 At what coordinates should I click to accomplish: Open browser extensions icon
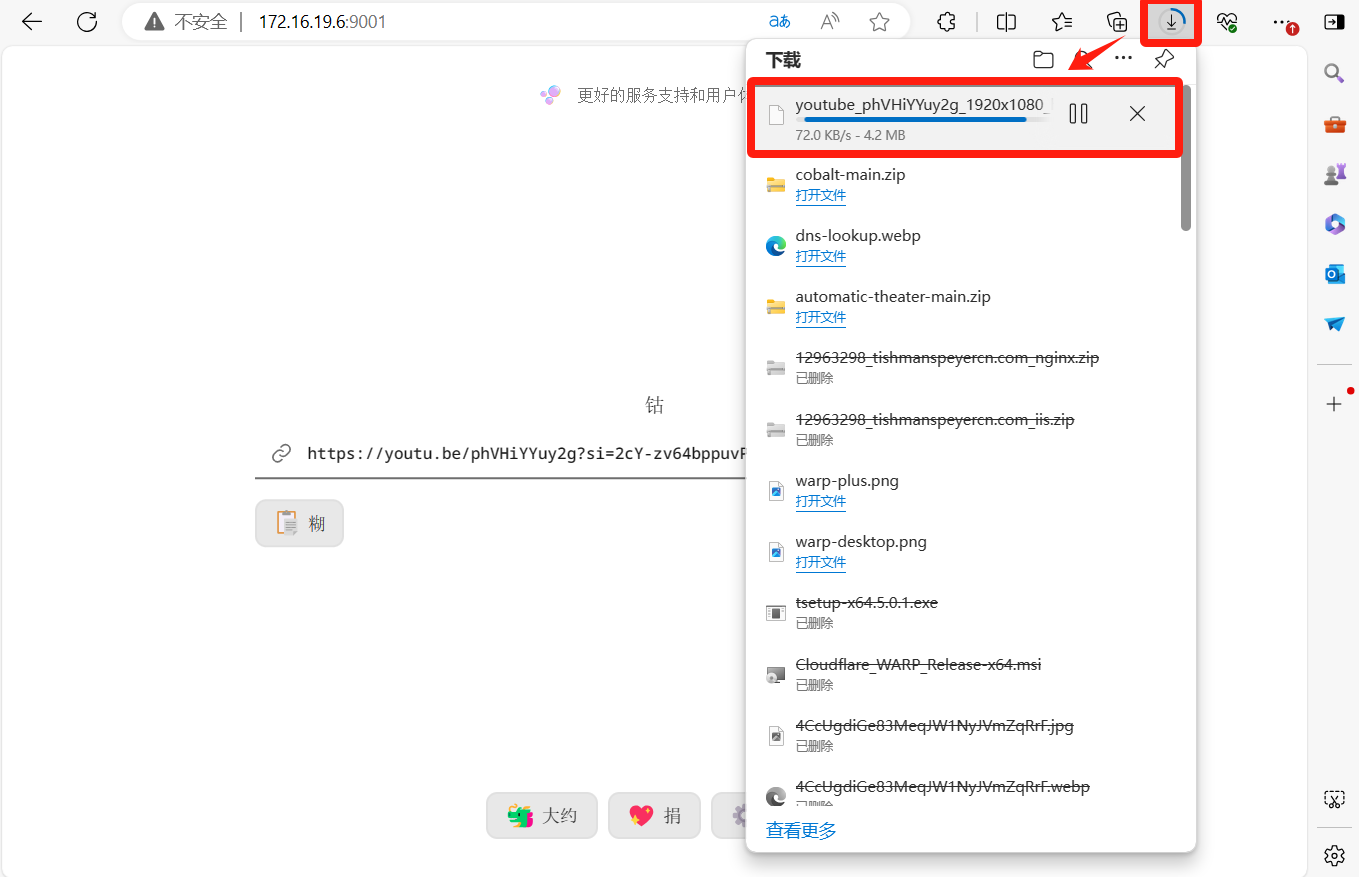coord(946,22)
